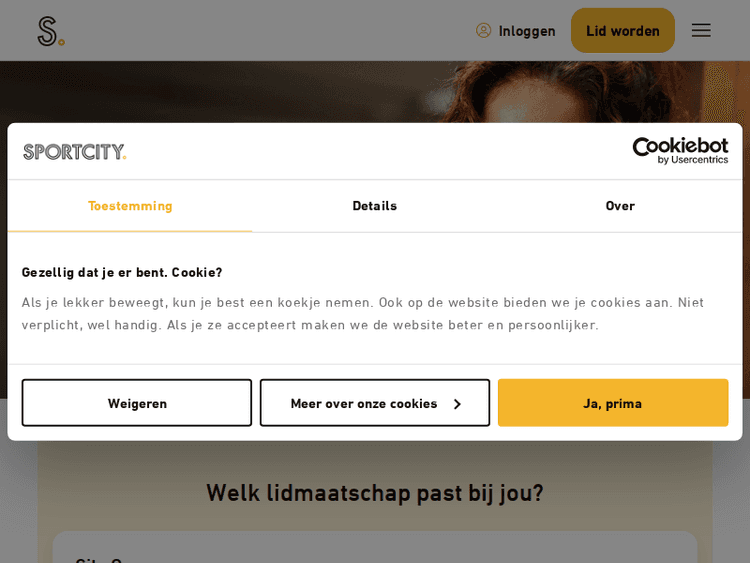Image resolution: width=750 pixels, height=563 pixels.
Task: Select the Over tab
Action: click(620, 206)
